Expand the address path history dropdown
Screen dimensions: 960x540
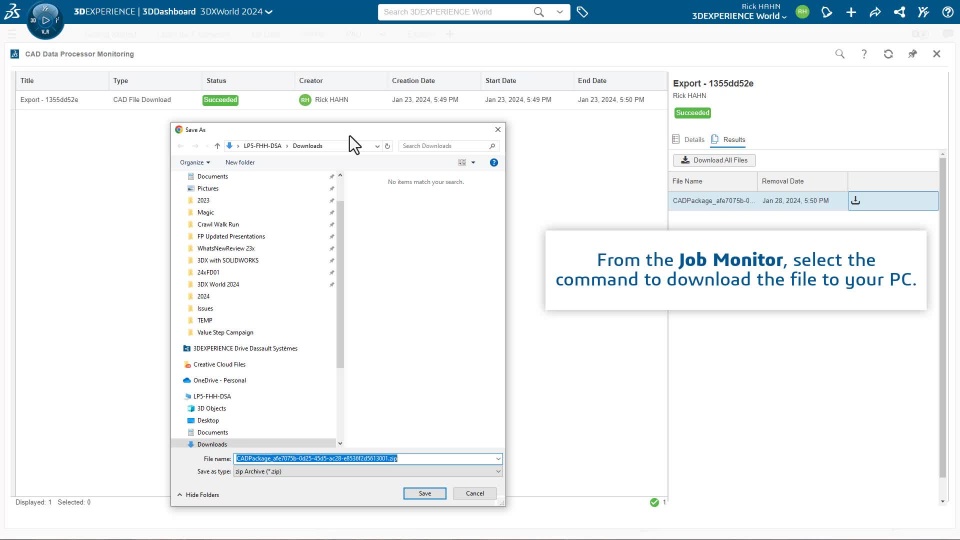(x=377, y=146)
